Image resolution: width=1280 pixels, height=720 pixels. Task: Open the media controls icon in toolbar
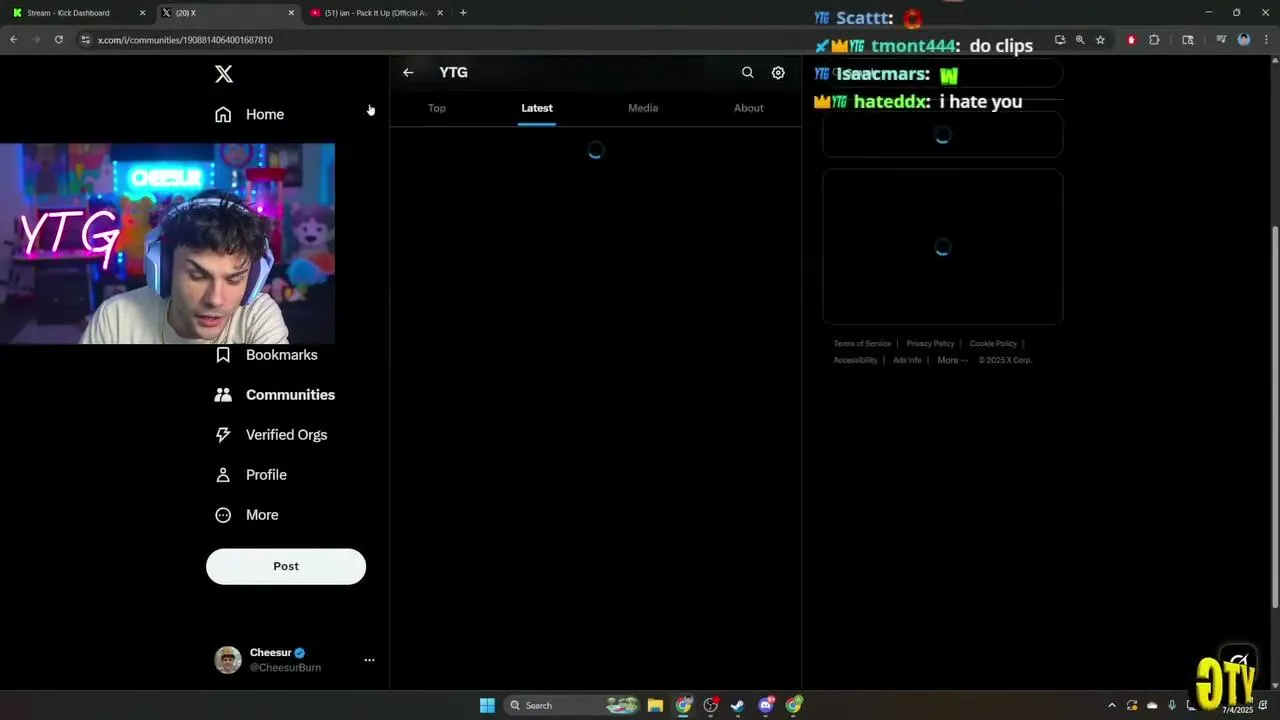tap(1221, 40)
